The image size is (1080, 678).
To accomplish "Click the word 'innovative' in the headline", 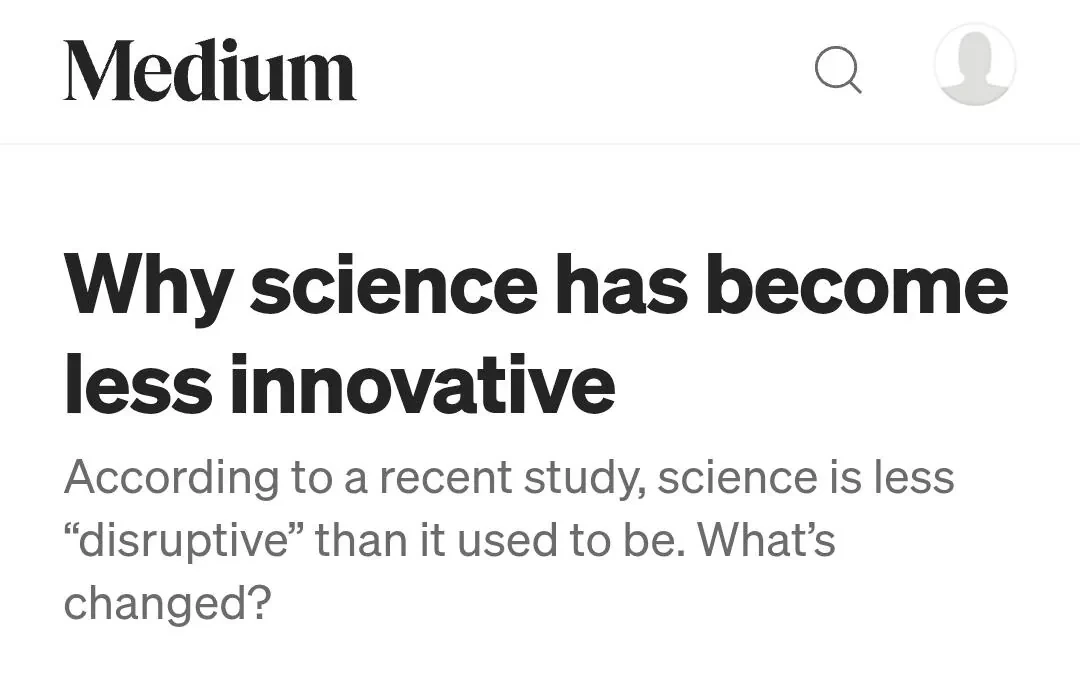I will [422, 384].
